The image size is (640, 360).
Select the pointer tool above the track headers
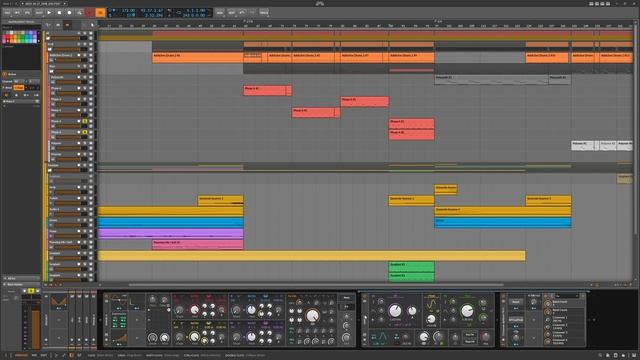pos(92,25)
